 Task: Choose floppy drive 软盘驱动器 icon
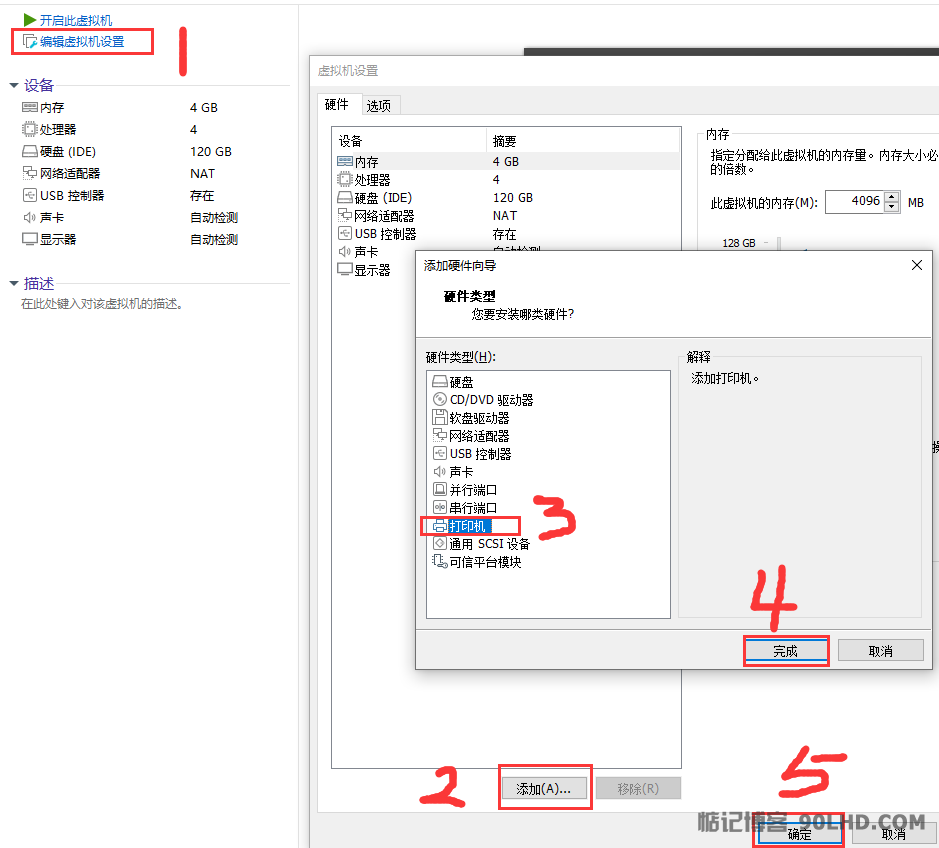tap(440, 417)
